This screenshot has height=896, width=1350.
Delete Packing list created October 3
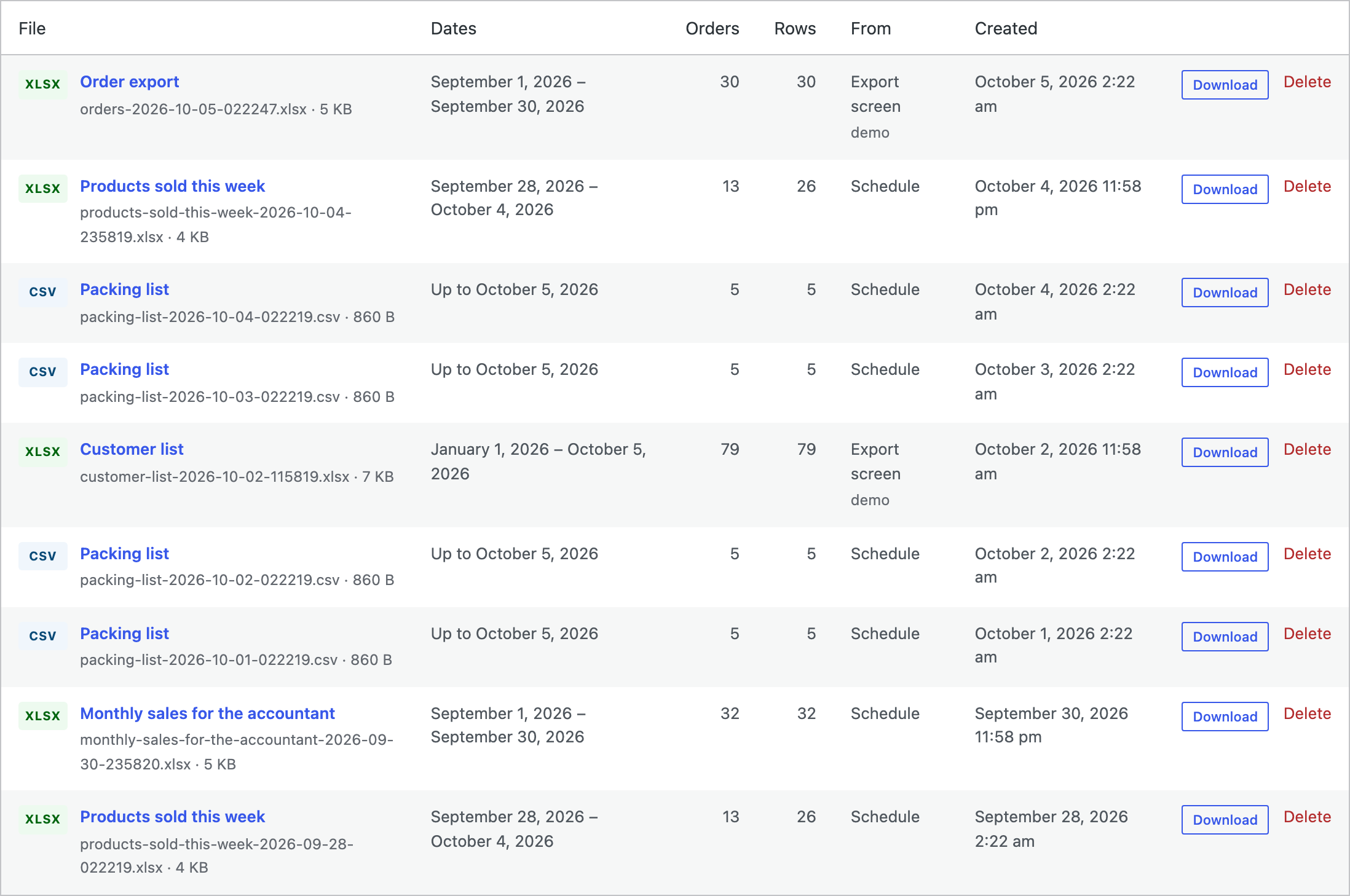click(x=1307, y=369)
